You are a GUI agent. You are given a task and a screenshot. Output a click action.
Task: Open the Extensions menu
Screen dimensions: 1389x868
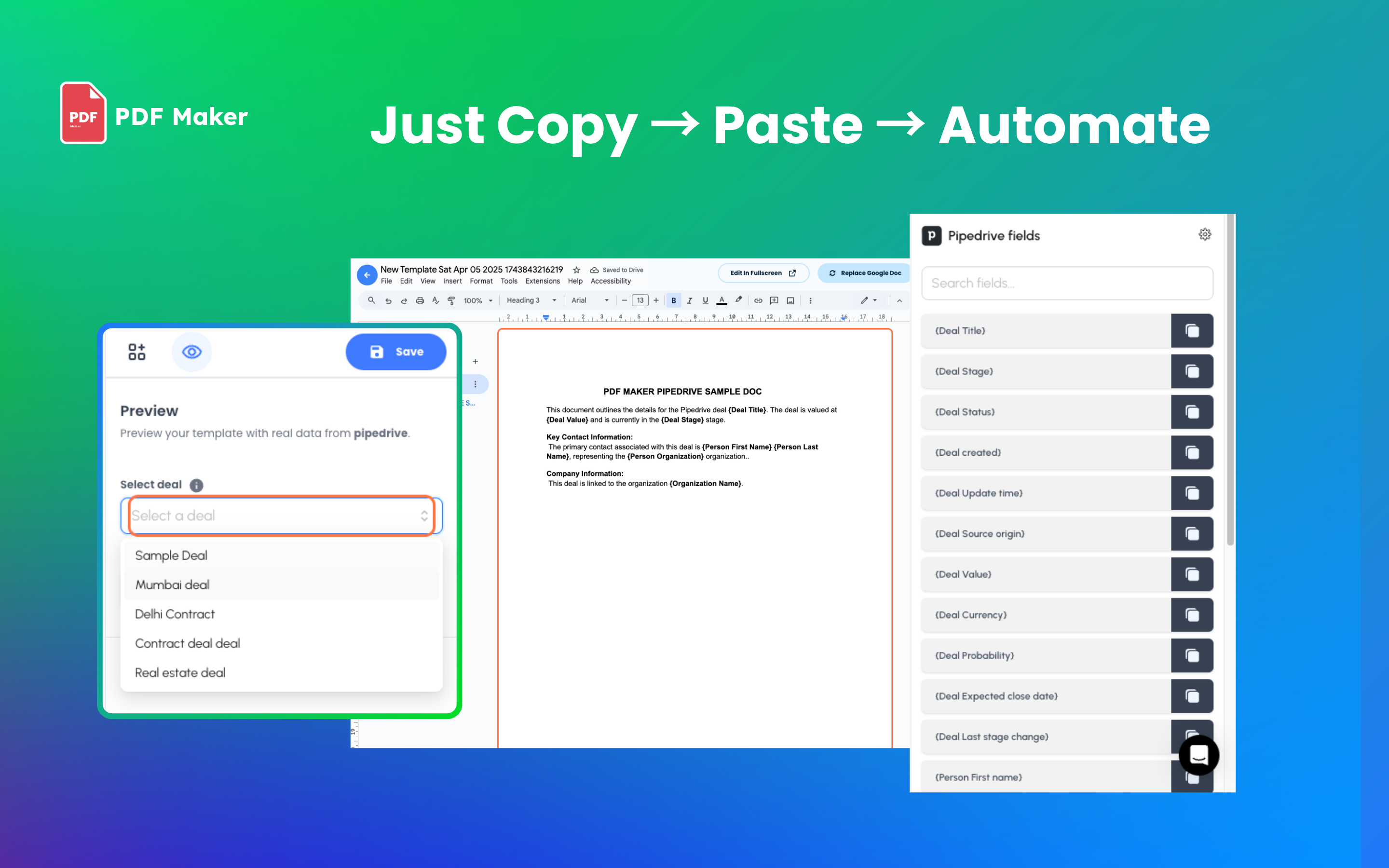click(x=542, y=281)
